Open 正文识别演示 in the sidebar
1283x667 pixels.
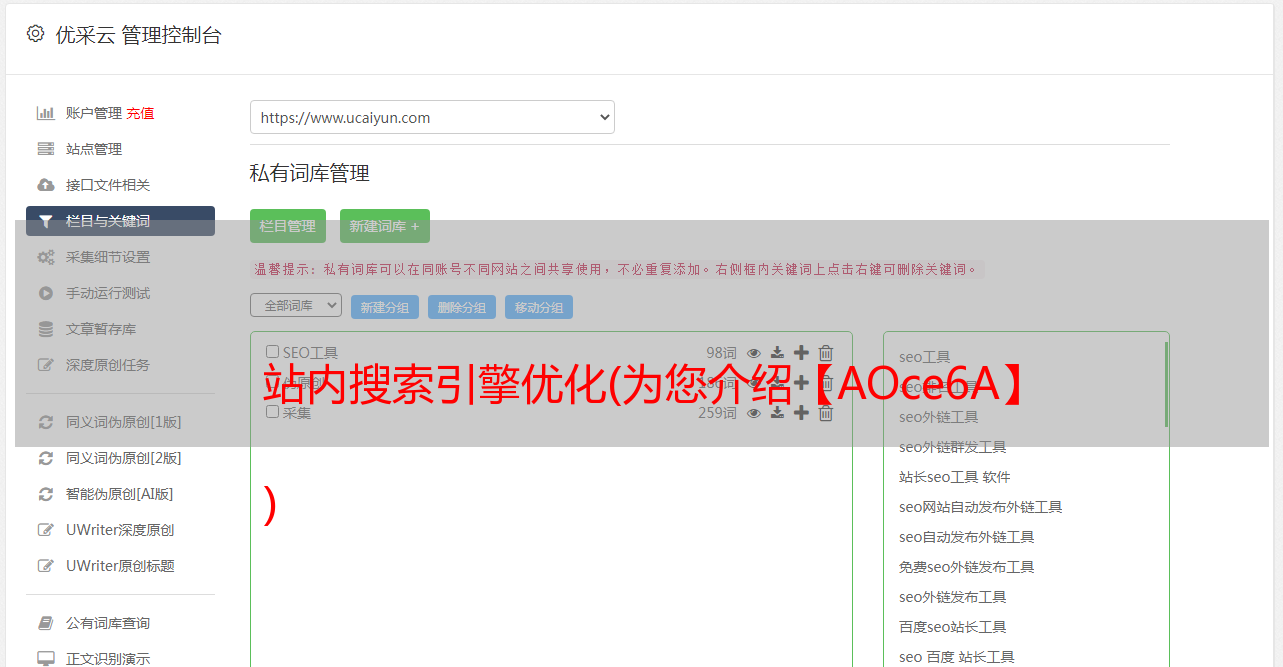tap(108, 659)
